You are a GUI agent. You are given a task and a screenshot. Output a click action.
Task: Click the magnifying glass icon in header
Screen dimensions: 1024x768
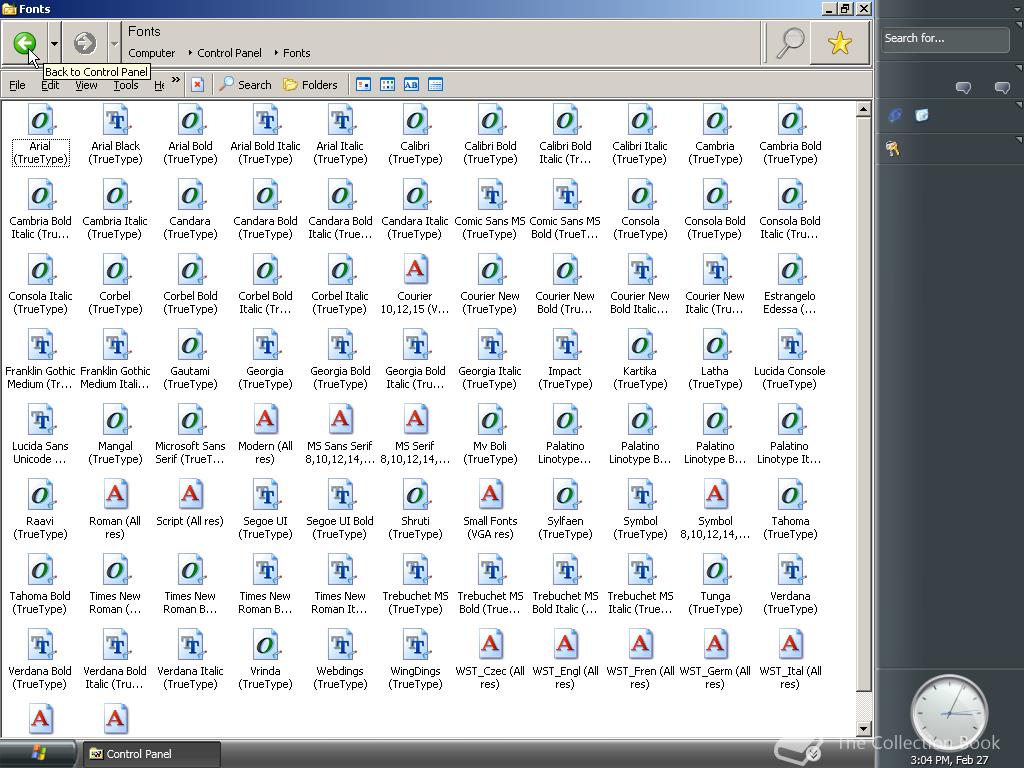(x=790, y=43)
